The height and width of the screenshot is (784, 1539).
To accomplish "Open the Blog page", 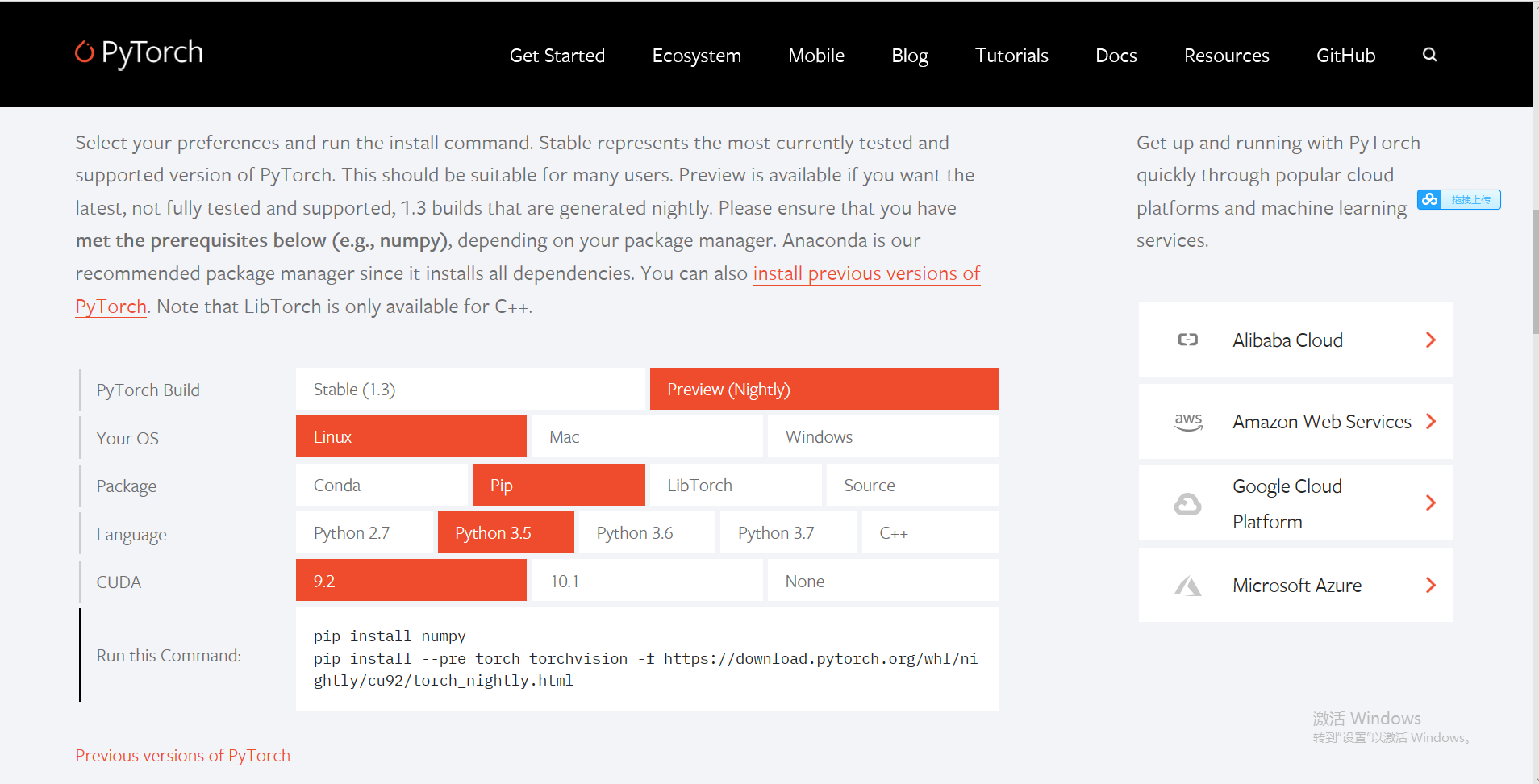I will pos(910,55).
